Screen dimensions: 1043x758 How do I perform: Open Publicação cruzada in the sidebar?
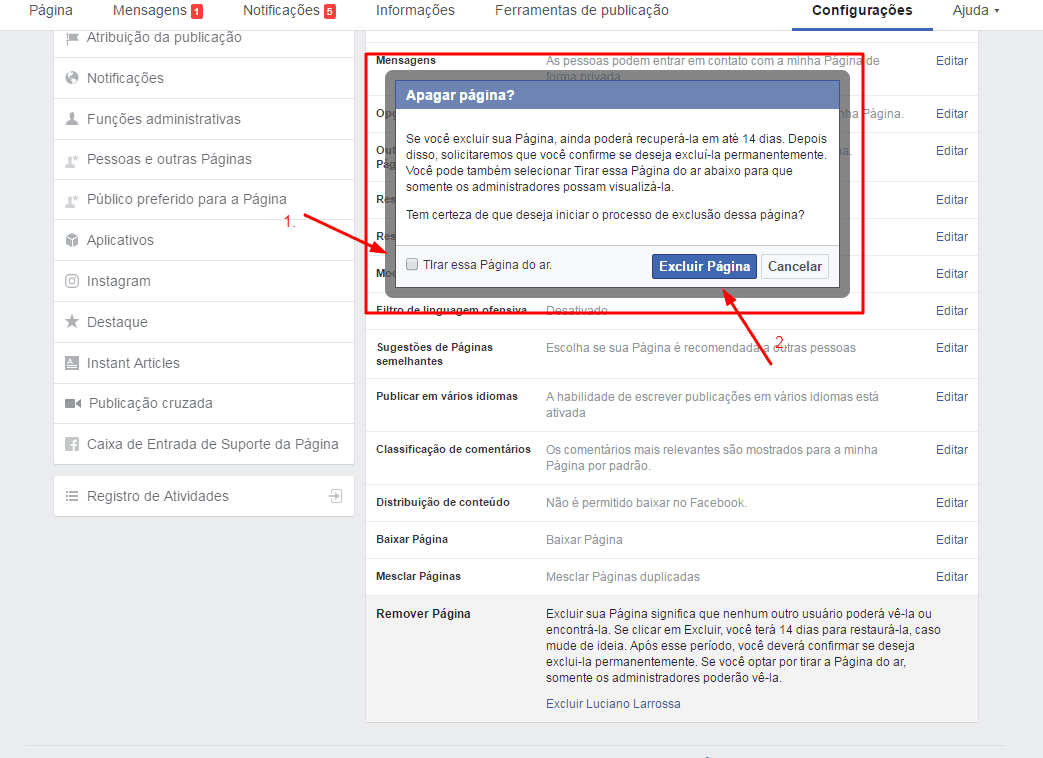[x=204, y=404]
